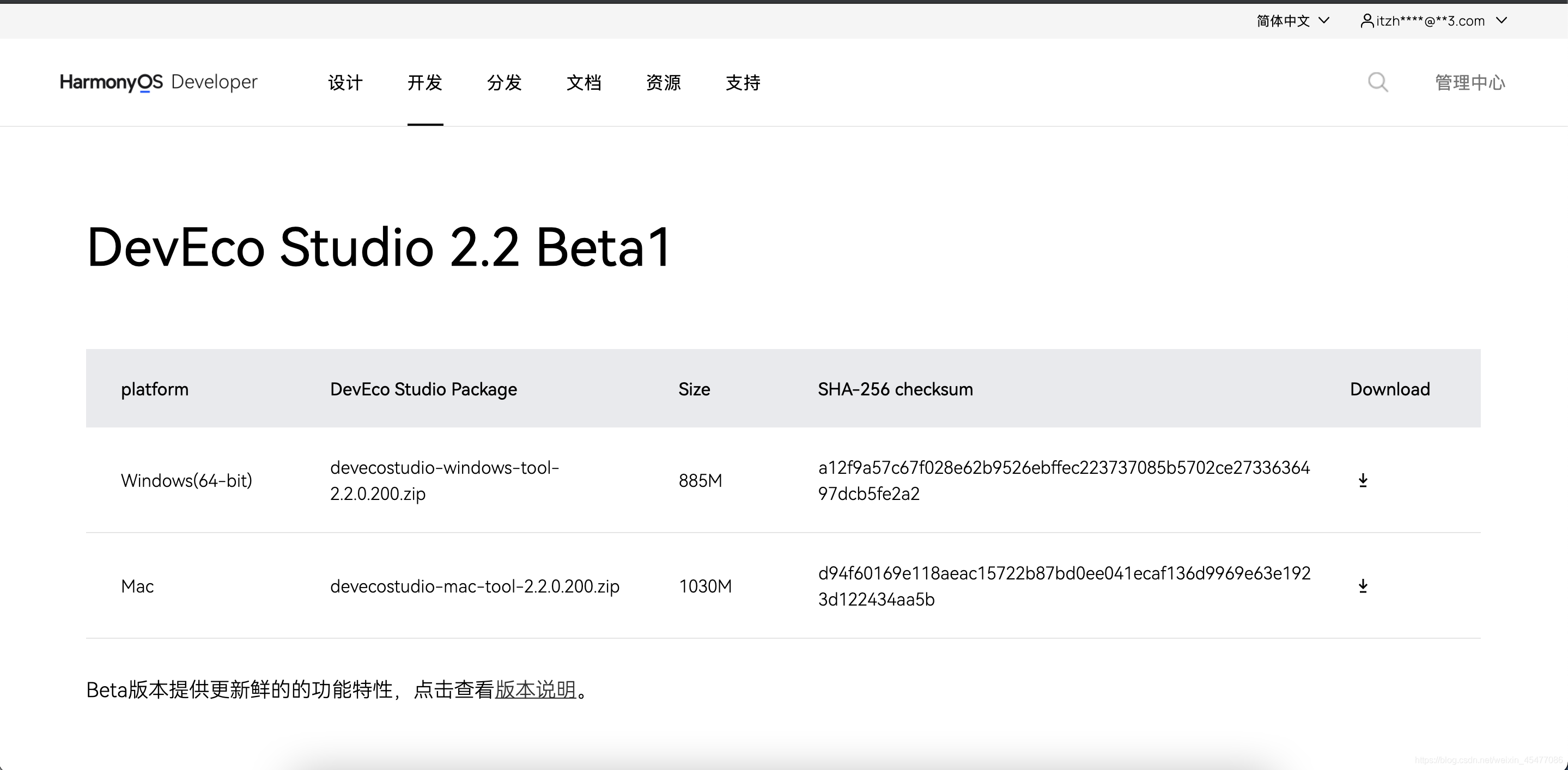1568x770 pixels.
Task: Select the Size column header
Action: coord(695,389)
